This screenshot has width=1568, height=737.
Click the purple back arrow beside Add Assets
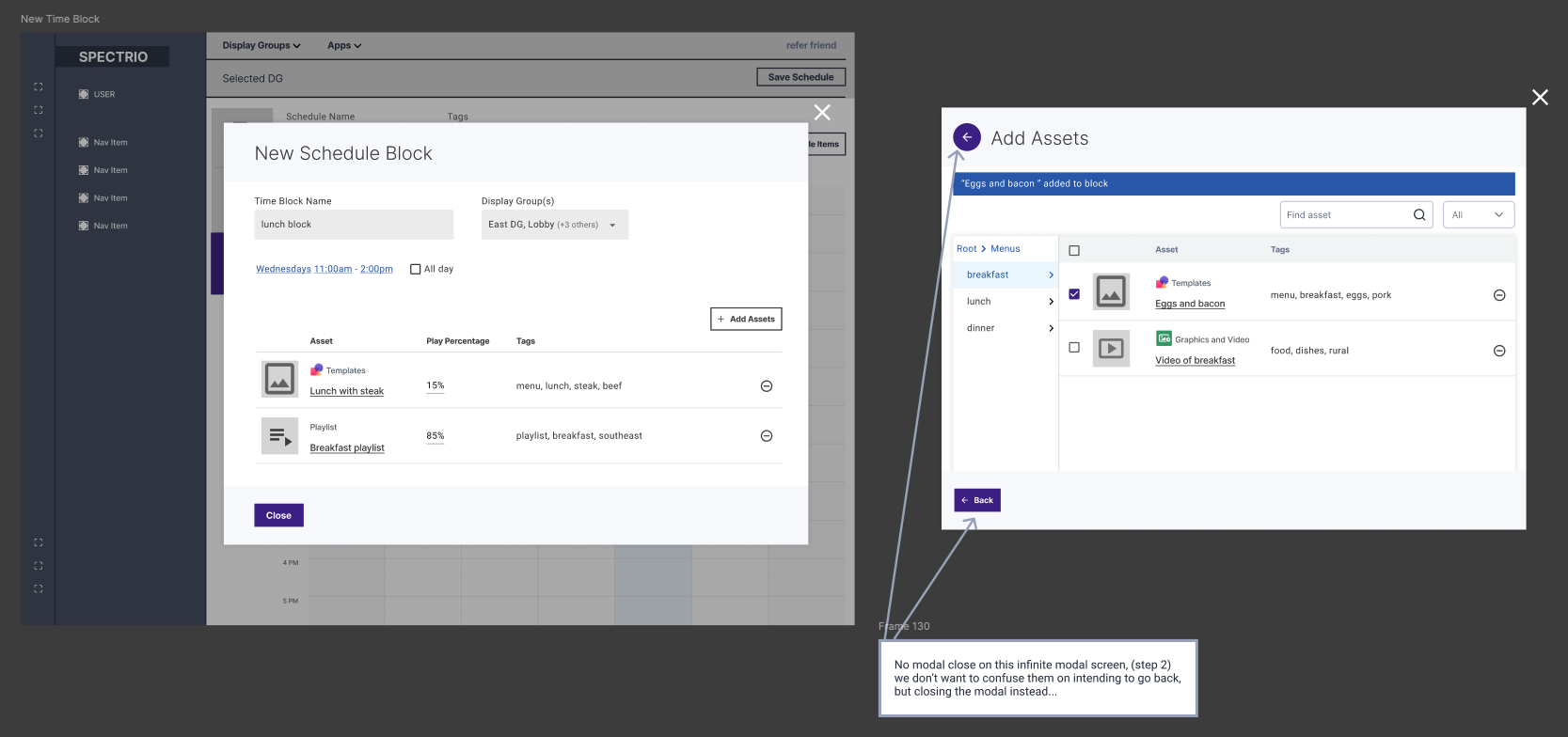pyautogui.click(x=966, y=137)
